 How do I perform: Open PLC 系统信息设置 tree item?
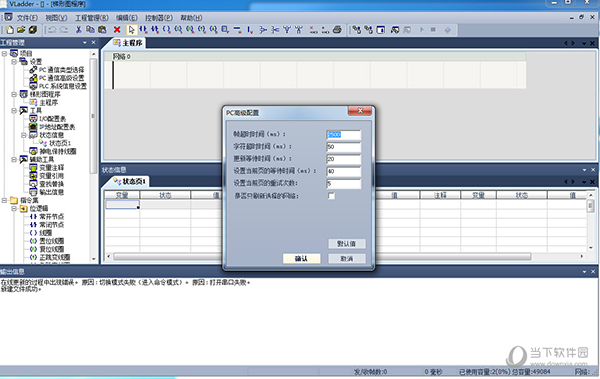[x=63, y=86]
